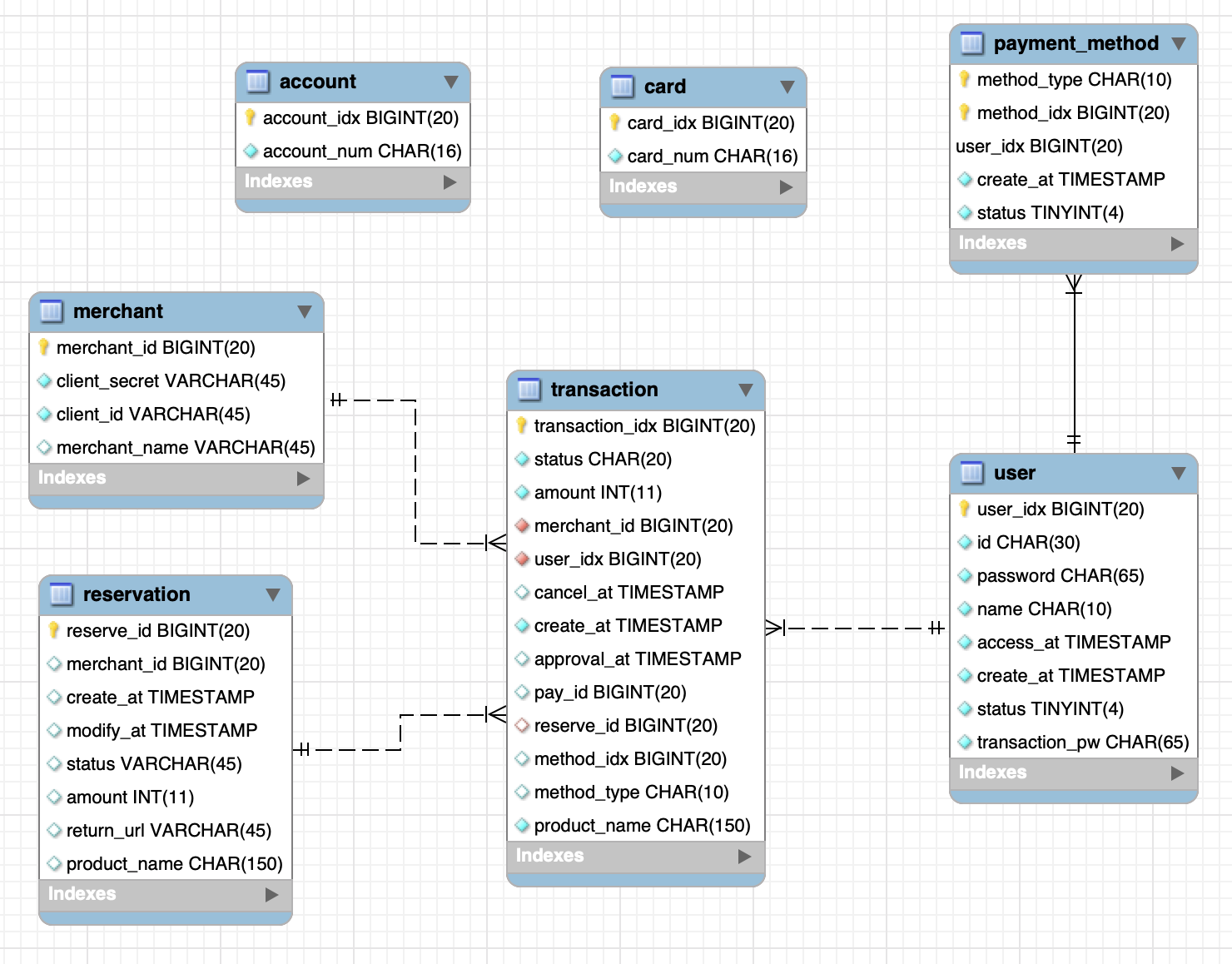1232x964 pixels.
Task: Expand Indexes section of account table
Action: [450, 181]
